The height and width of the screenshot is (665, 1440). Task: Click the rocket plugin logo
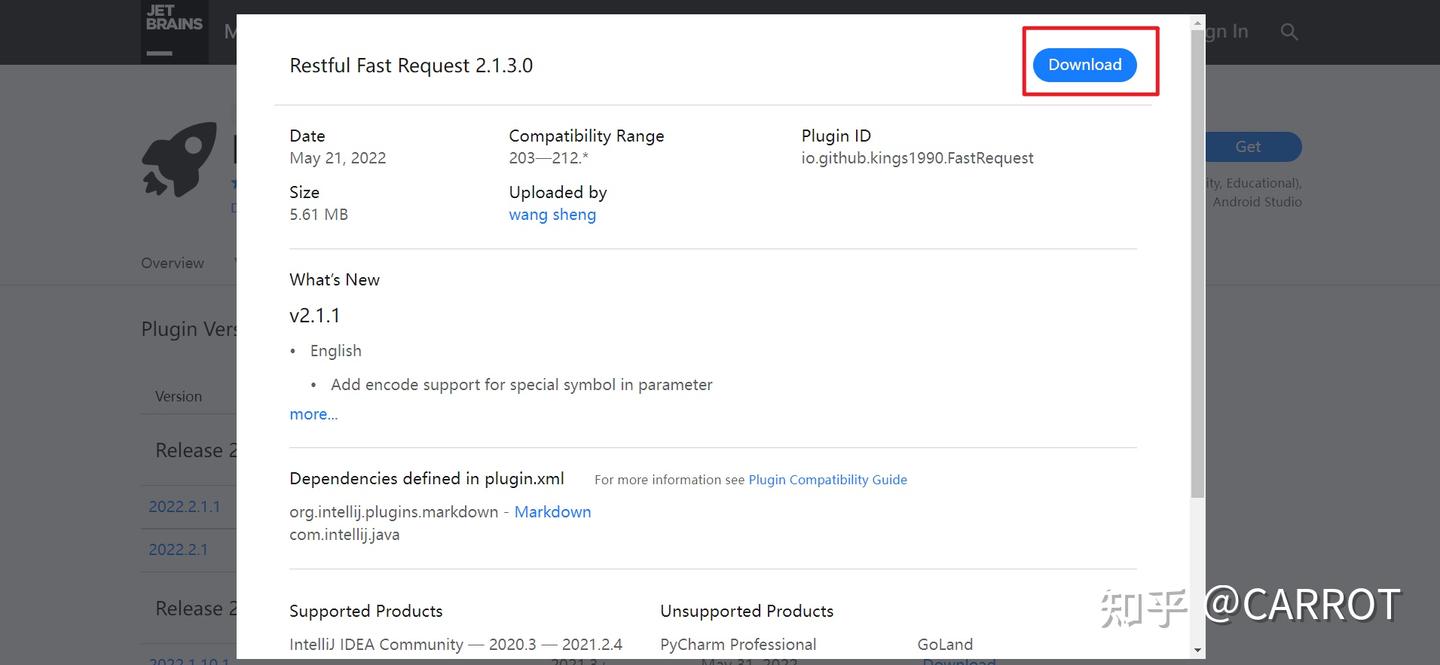(179, 159)
